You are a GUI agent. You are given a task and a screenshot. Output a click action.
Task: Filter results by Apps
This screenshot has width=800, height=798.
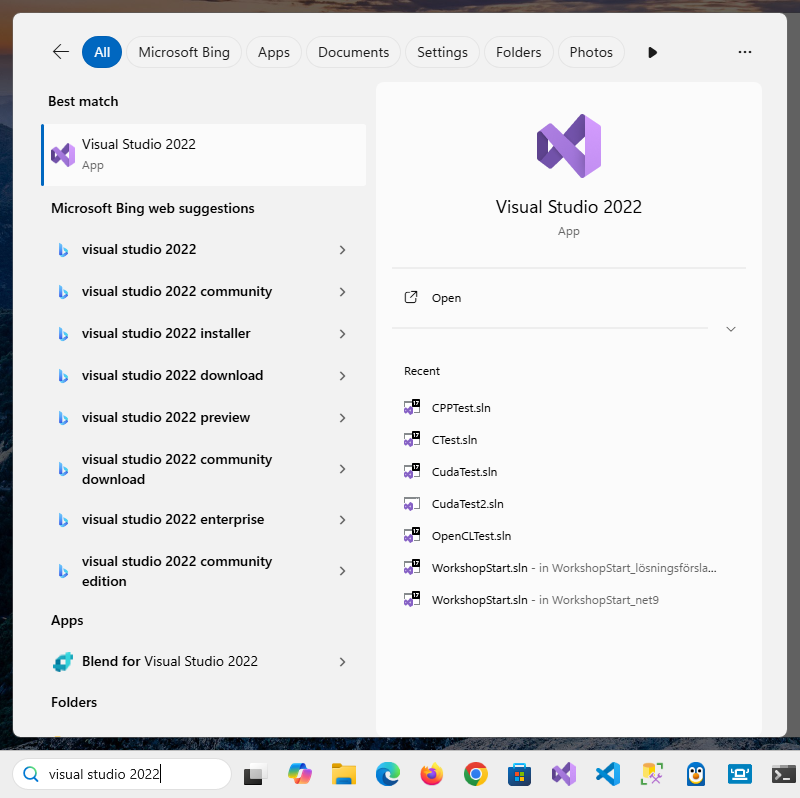[x=274, y=52]
